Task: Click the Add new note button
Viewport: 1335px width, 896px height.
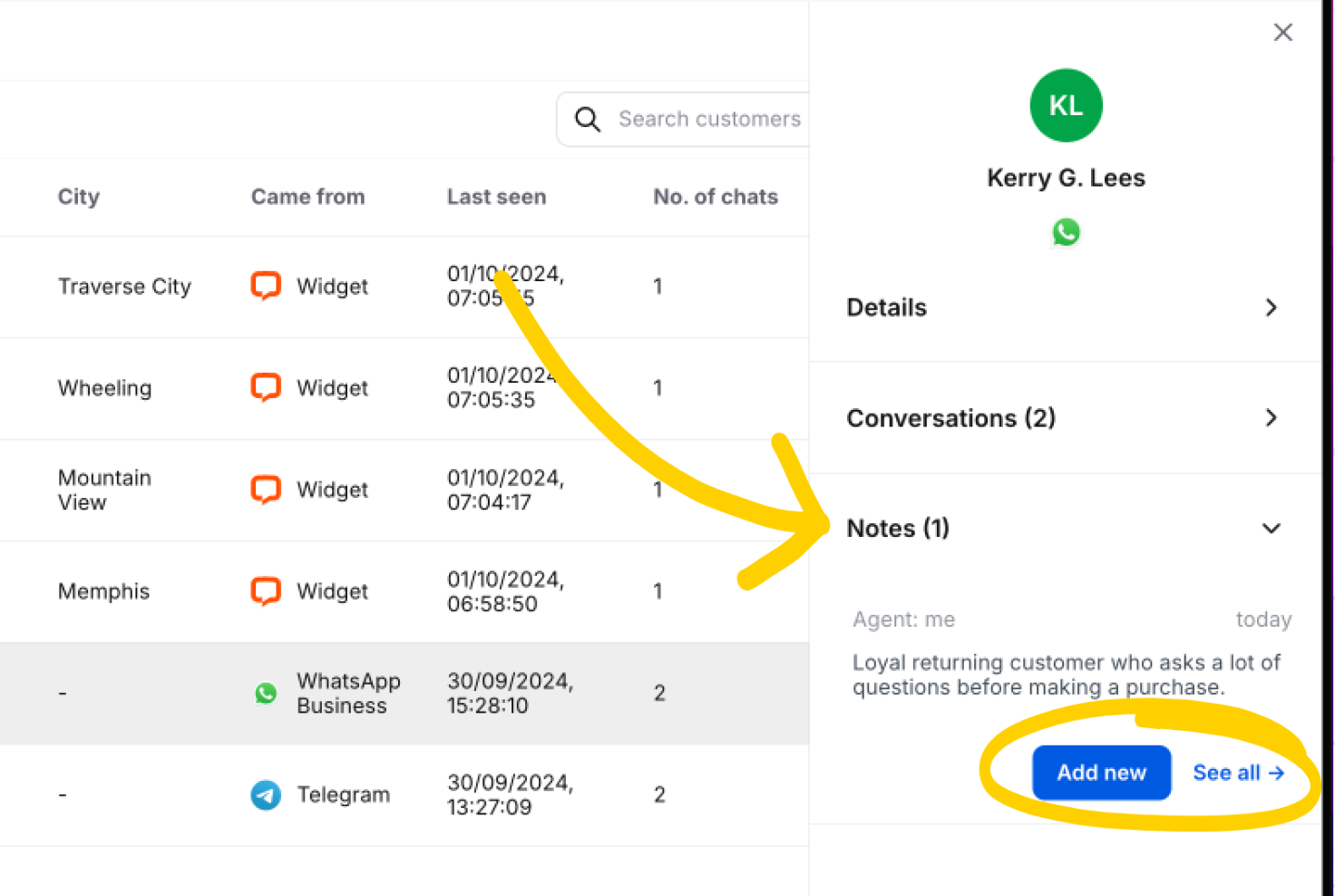Action: 1101,773
